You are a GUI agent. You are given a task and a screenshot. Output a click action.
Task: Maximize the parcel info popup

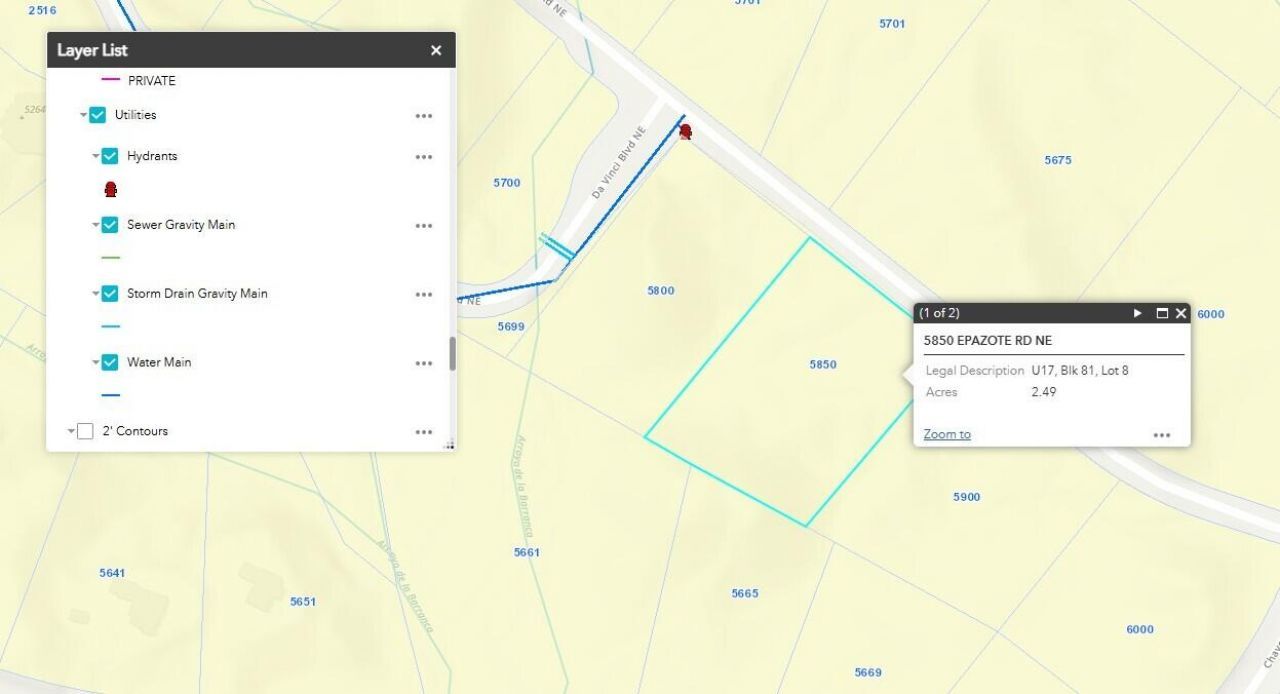point(1162,313)
